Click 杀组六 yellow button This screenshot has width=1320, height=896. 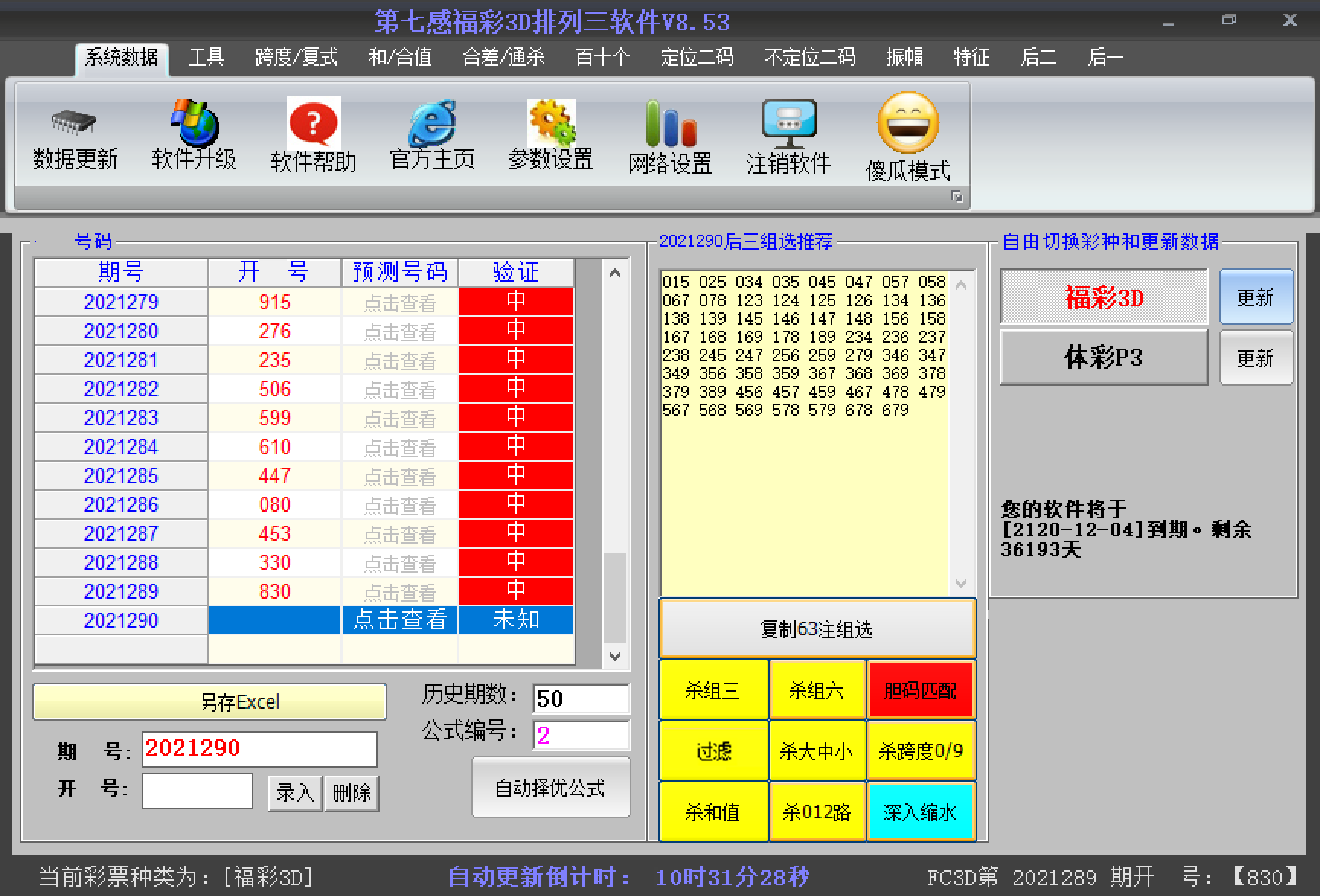[817, 690]
